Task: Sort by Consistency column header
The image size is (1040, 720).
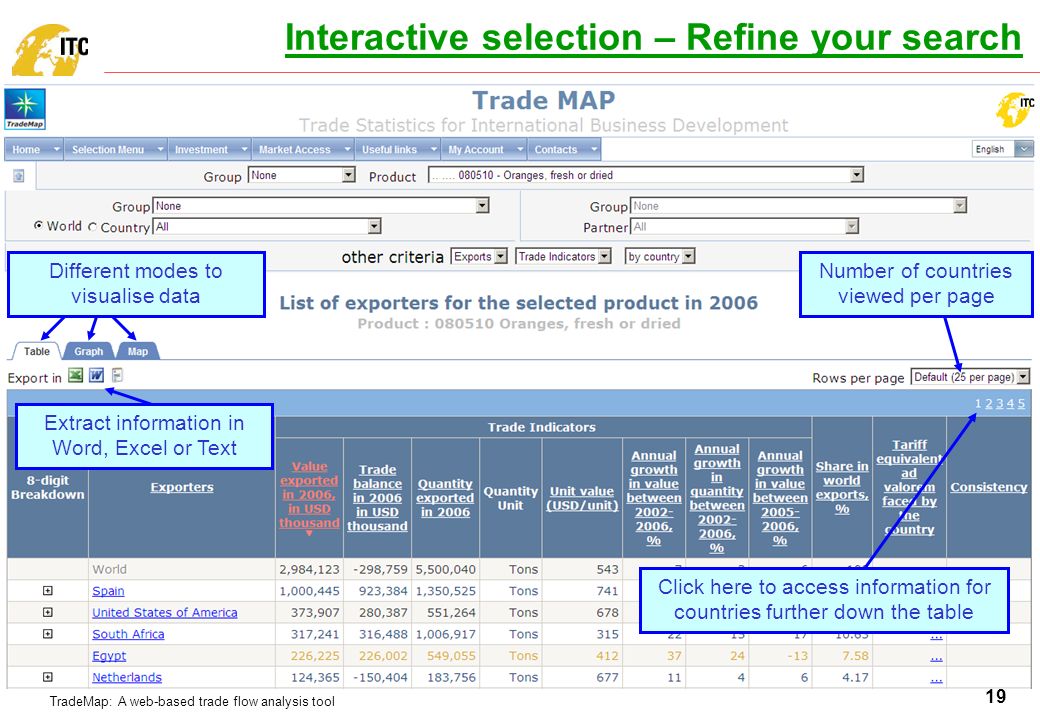Action: pos(988,487)
